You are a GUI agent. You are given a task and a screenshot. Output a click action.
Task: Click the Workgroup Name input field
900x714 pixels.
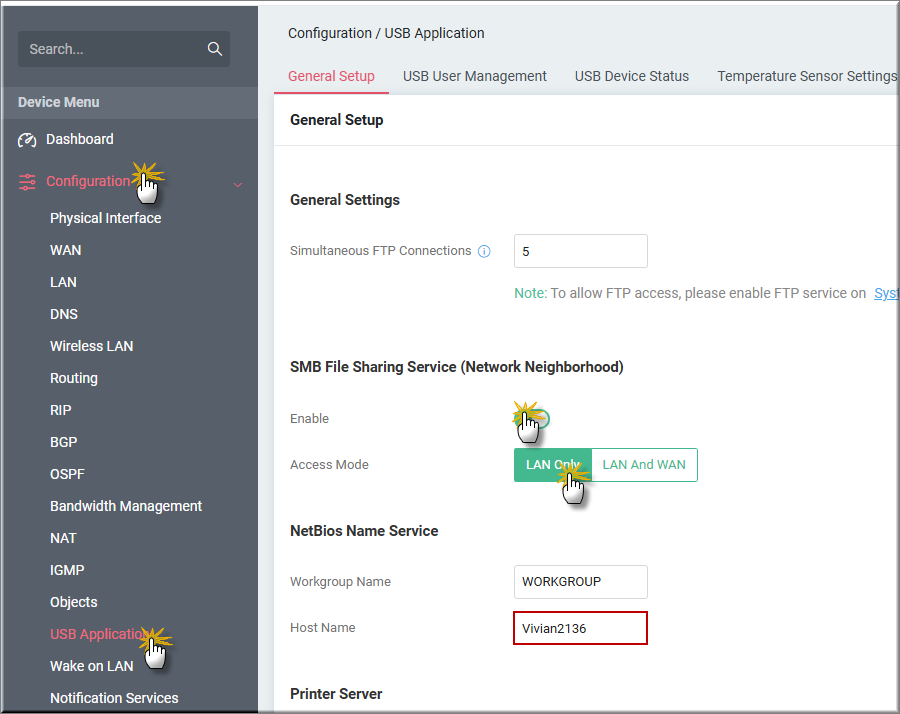point(580,582)
